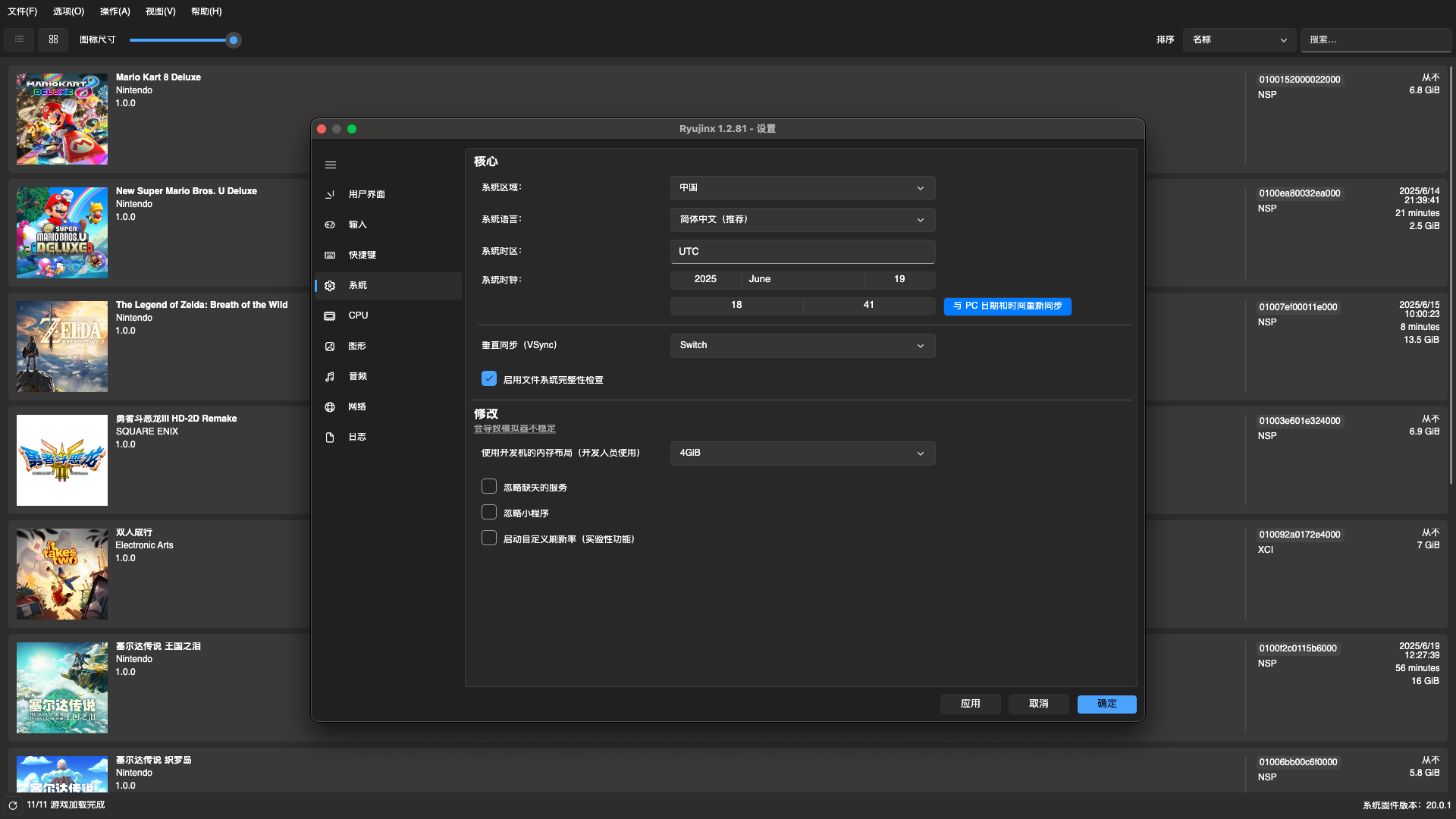
Task: Select Zelda Breath of the Wild cover
Action: (x=62, y=347)
